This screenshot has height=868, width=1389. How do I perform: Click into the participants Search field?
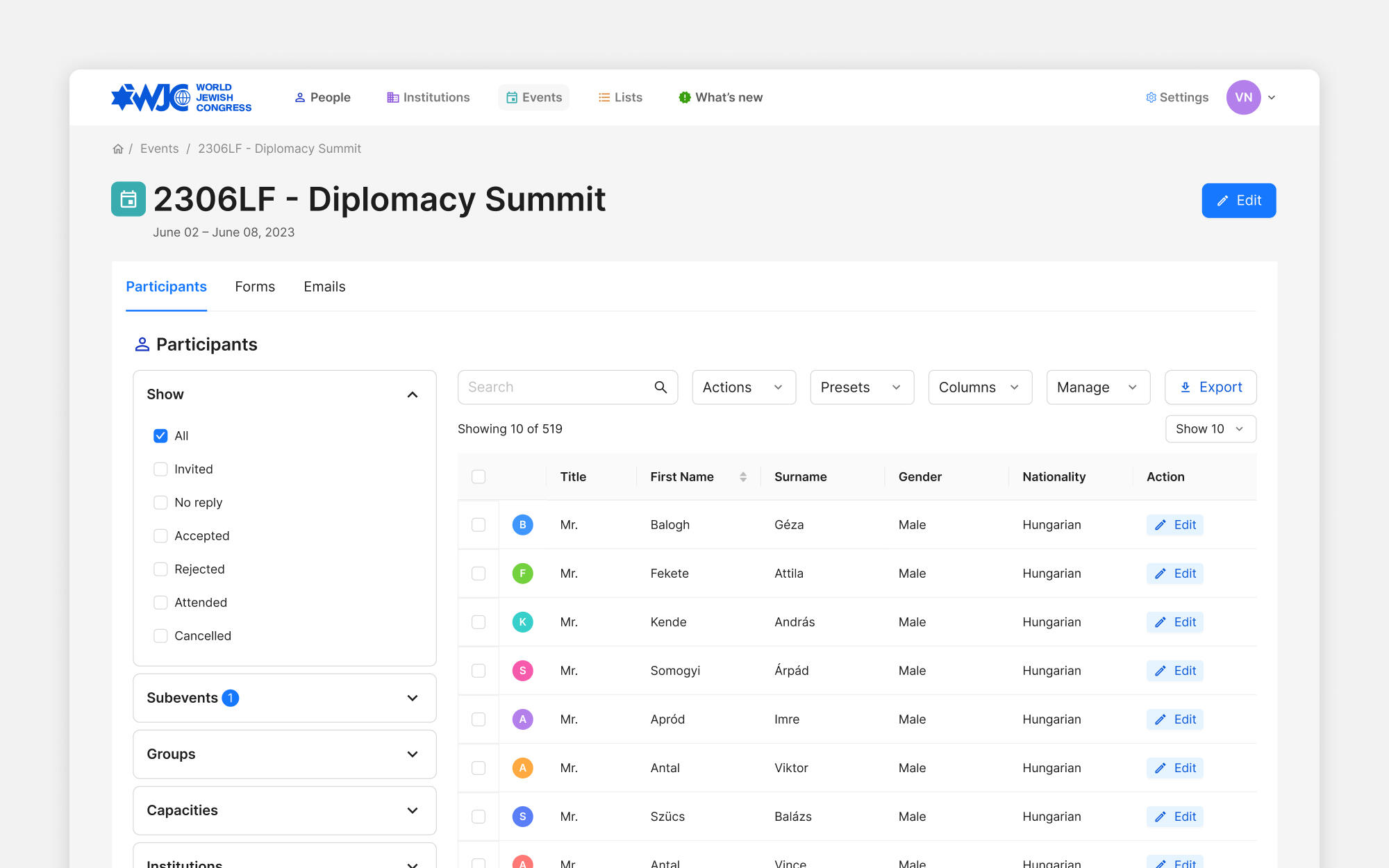(x=556, y=387)
